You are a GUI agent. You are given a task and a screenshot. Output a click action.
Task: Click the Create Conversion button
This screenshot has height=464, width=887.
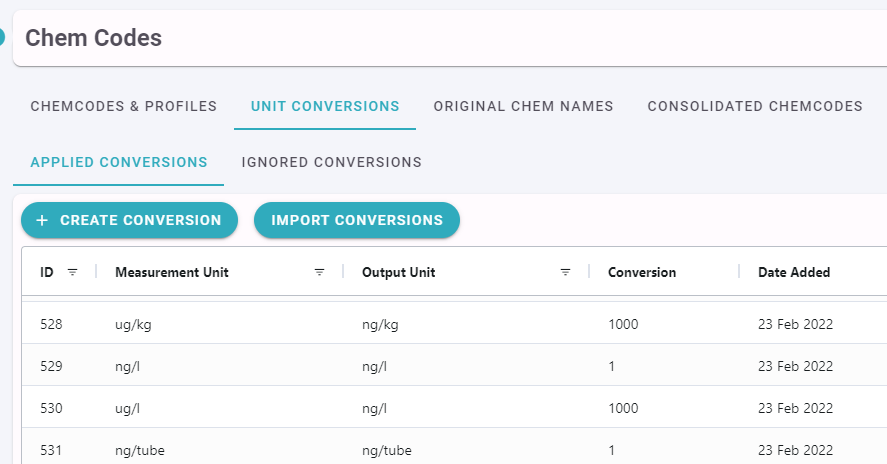tap(130, 220)
